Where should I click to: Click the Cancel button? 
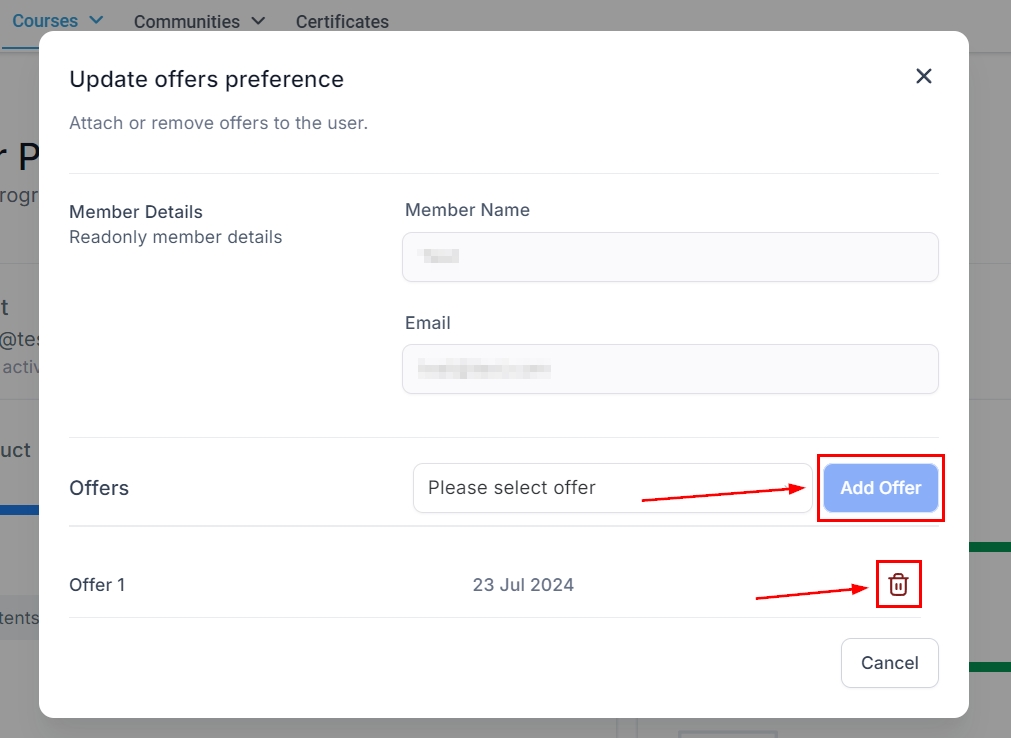click(x=889, y=663)
